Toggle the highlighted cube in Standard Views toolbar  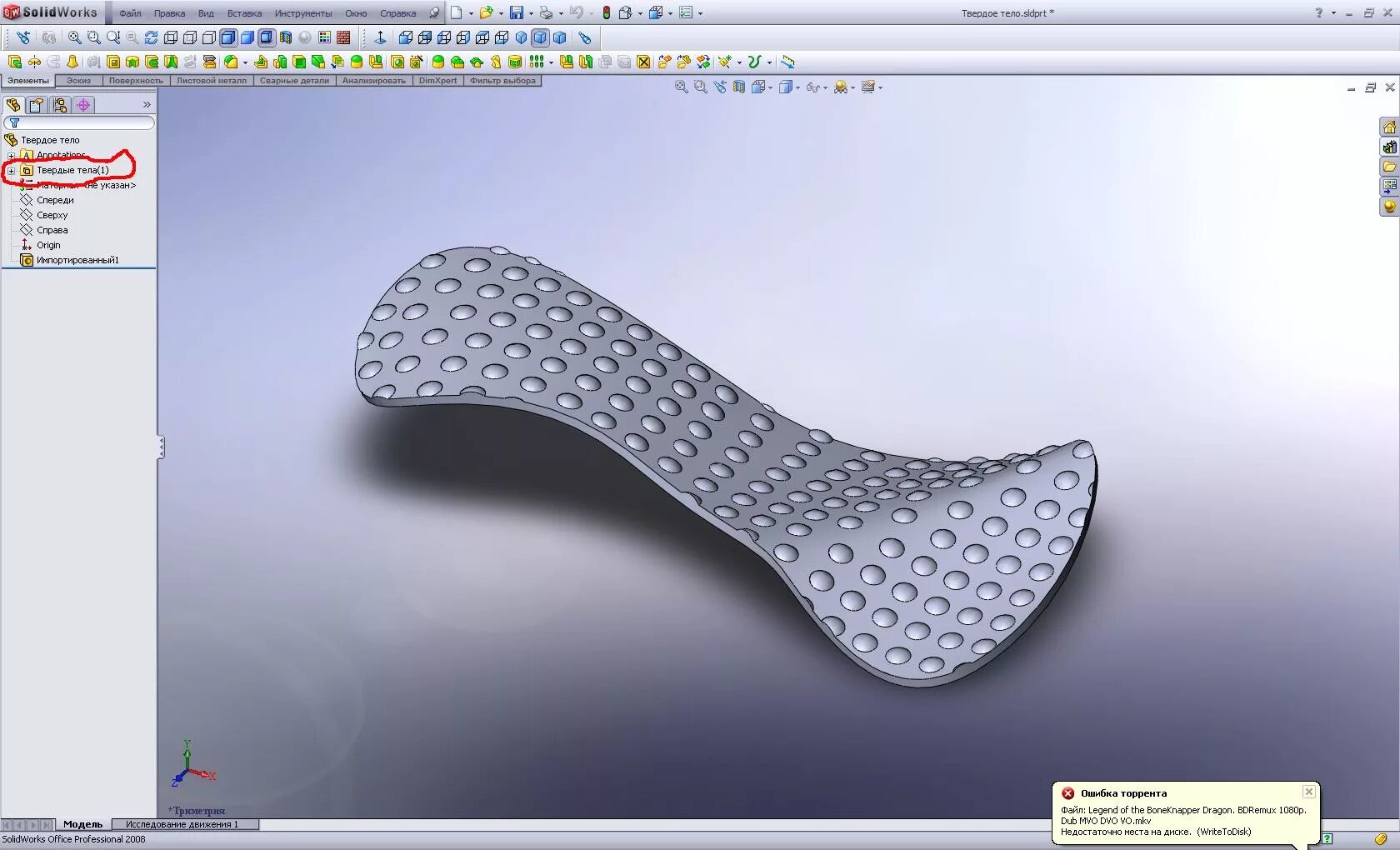540,37
